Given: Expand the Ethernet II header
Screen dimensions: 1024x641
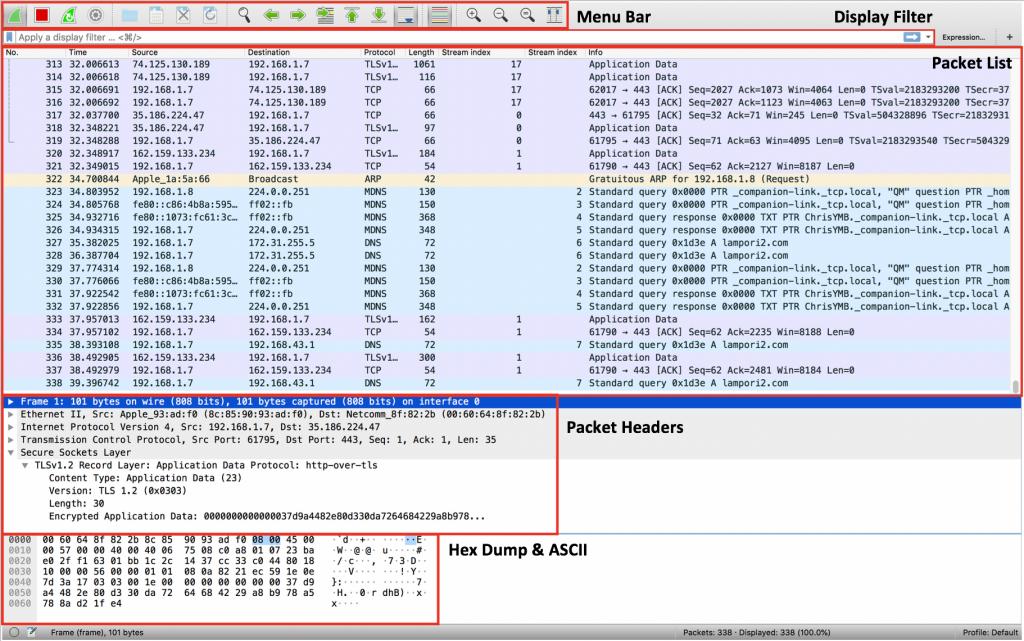Looking at the screenshot, I should click(x=10, y=414).
